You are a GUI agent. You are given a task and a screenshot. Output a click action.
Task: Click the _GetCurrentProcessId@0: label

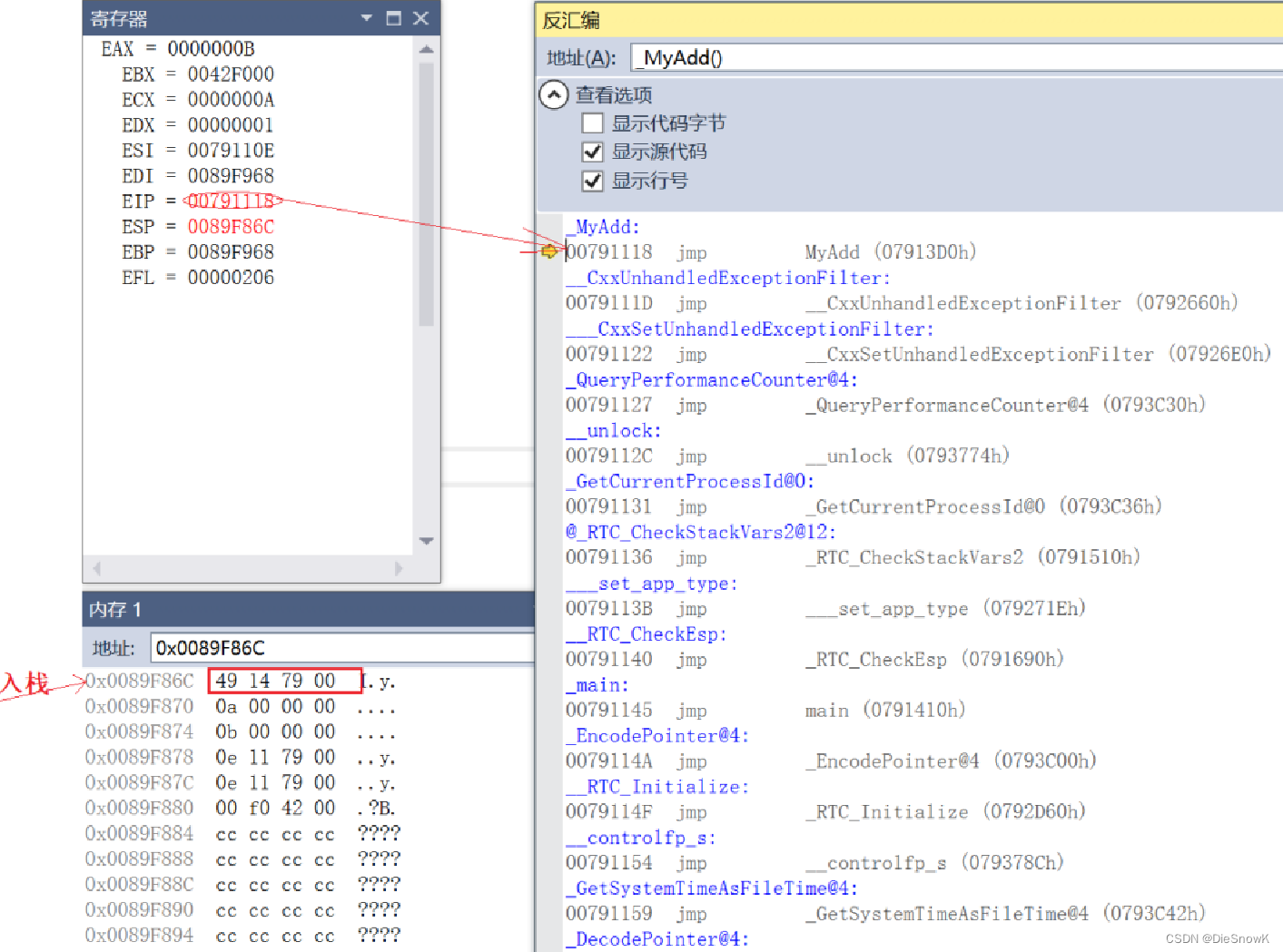pos(690,481)
